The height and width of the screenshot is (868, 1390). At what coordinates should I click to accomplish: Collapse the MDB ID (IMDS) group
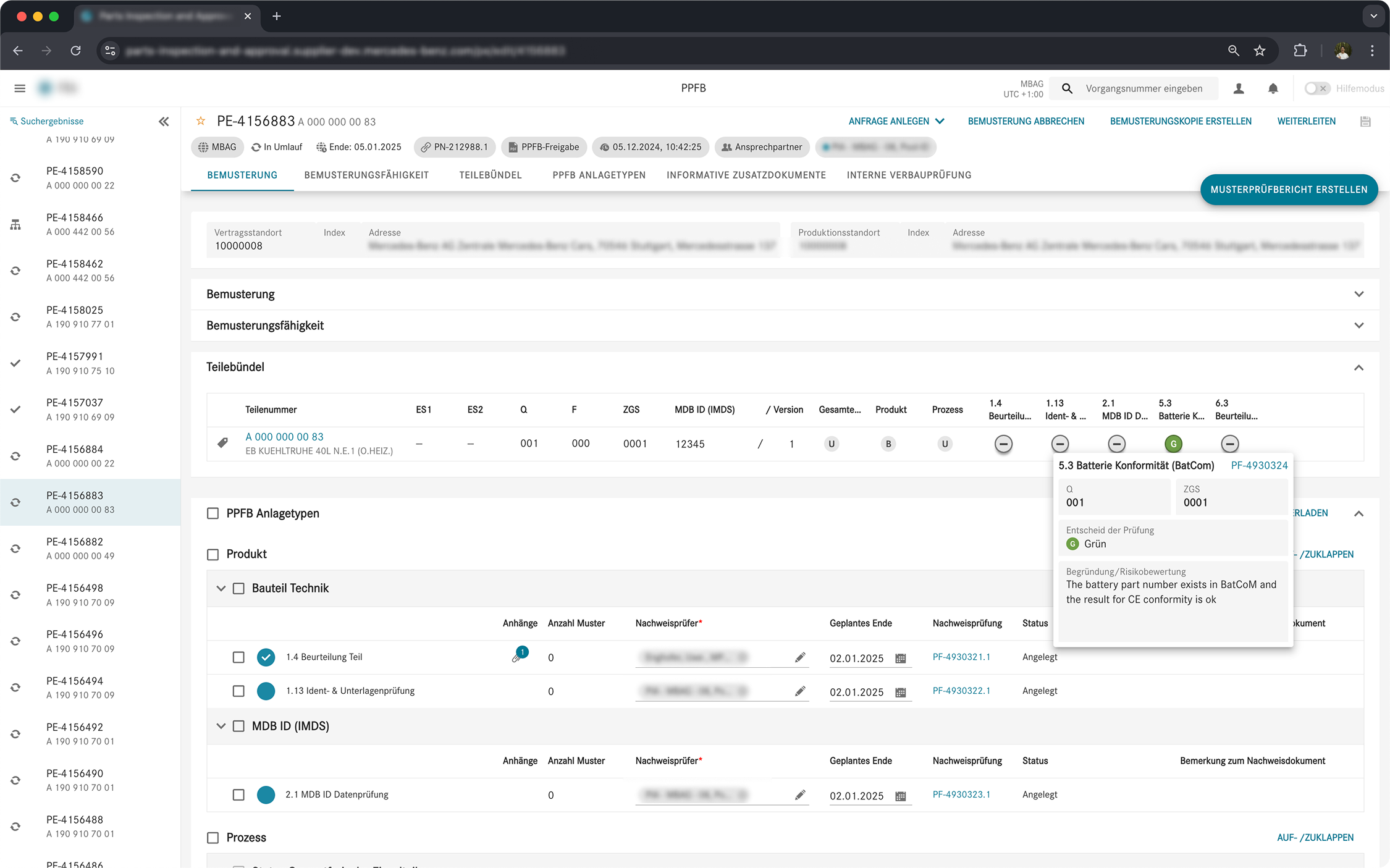point(221,727)
